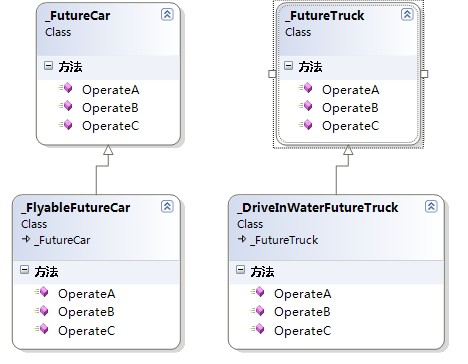This screenshot has width=468, height=364.
Task: Select OperateB text in _FutureTruck
Action: [x=350, y=108]
